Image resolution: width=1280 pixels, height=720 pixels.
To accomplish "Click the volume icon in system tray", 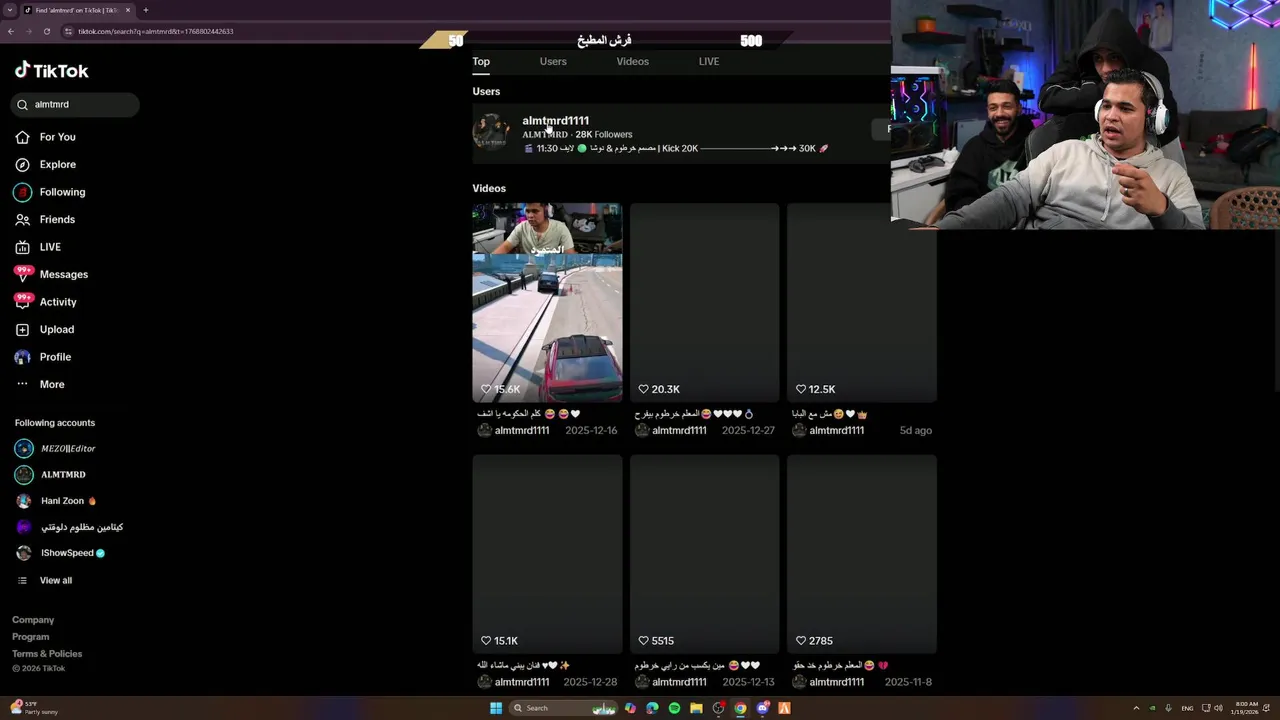I will [x=1218, y=708].
